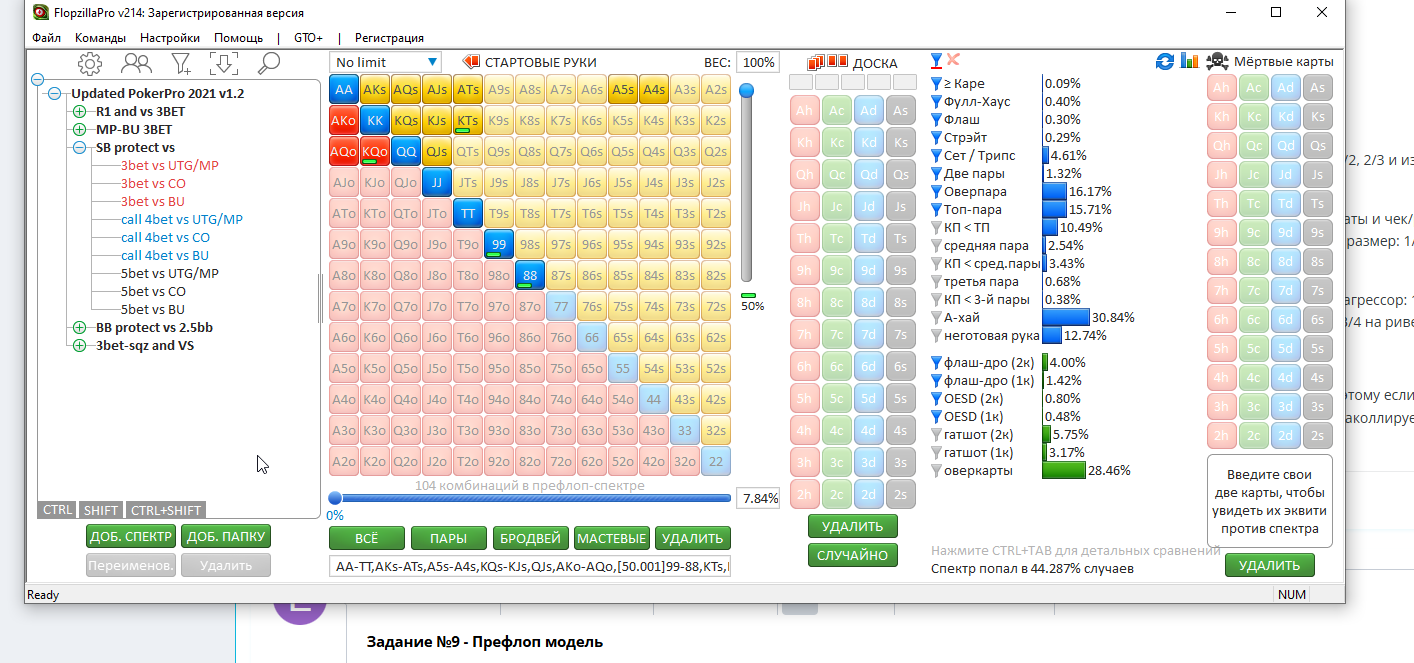The image size is (1414, 663).
Task: Click the magnifying glass search icon
Action: click(268, 64)
